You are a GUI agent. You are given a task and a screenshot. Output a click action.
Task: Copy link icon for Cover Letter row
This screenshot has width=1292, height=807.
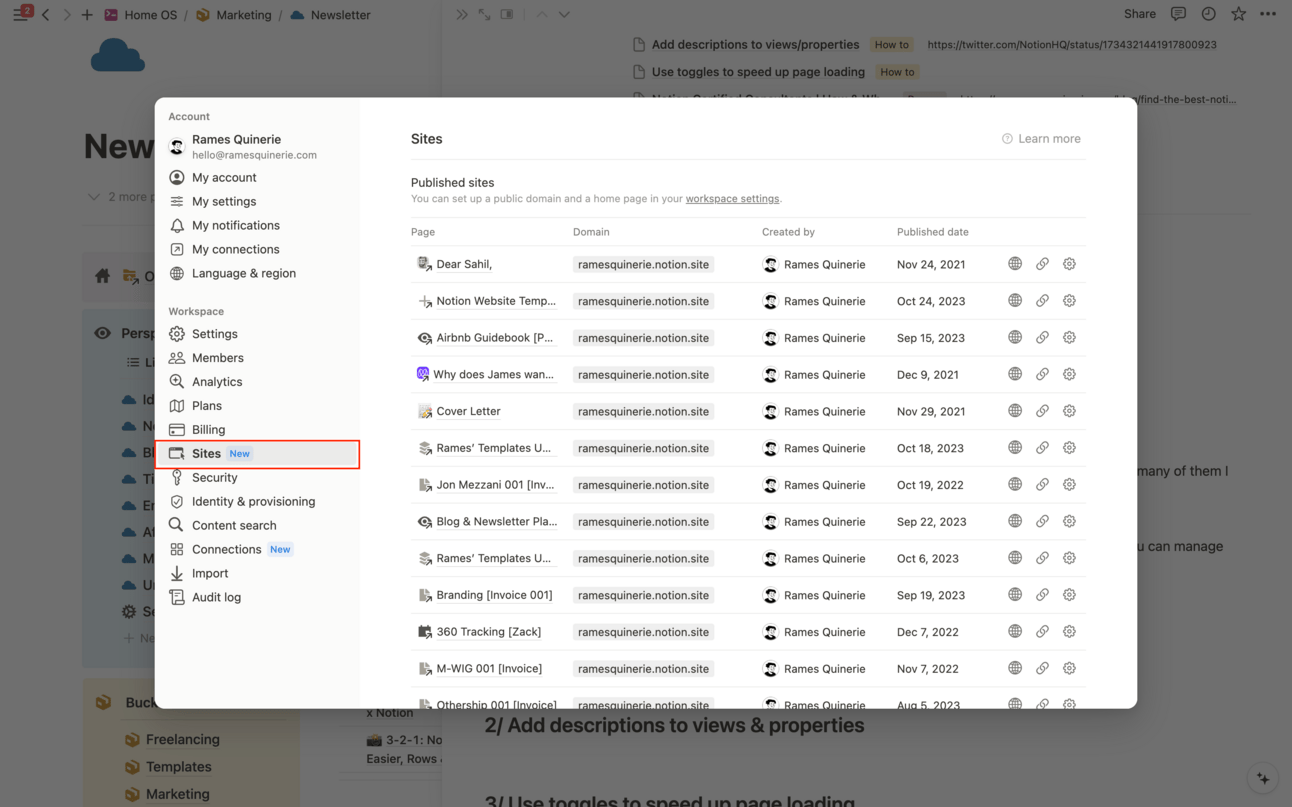1042,411
